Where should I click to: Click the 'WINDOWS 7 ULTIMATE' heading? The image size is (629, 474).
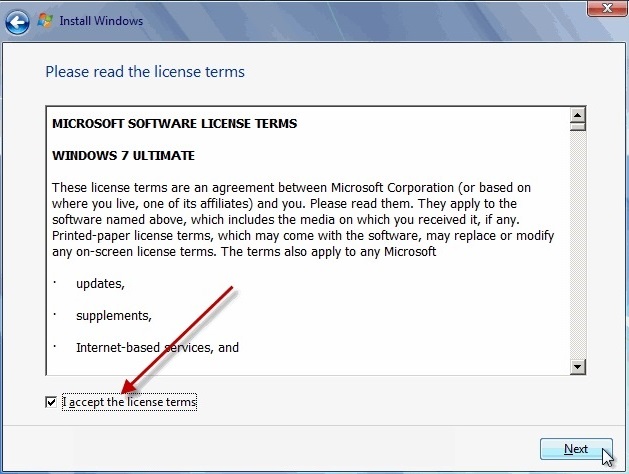[124, 156]
